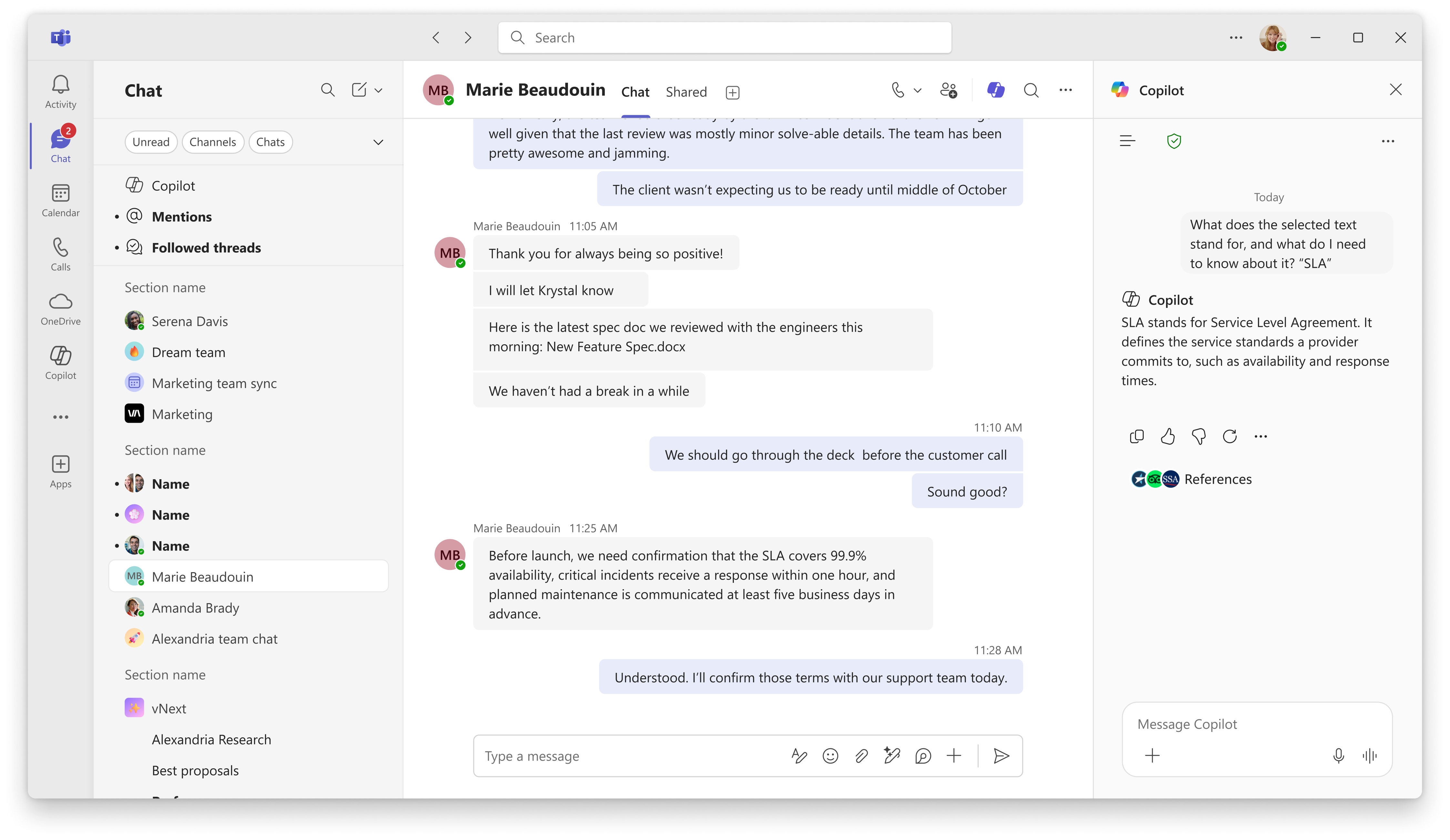Screen dimensions: 1450x840
Task: Start a new chat with compose icon
Action: tap(359, 90)
